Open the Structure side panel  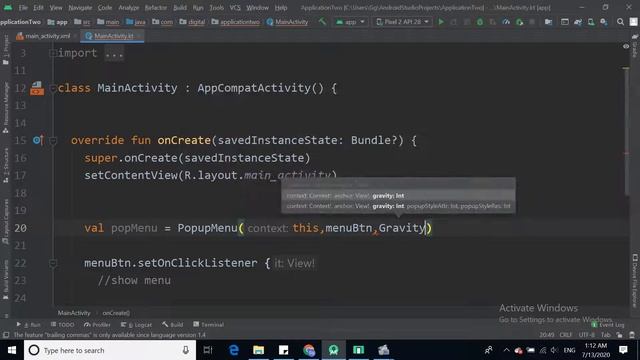tap(6, 165)
